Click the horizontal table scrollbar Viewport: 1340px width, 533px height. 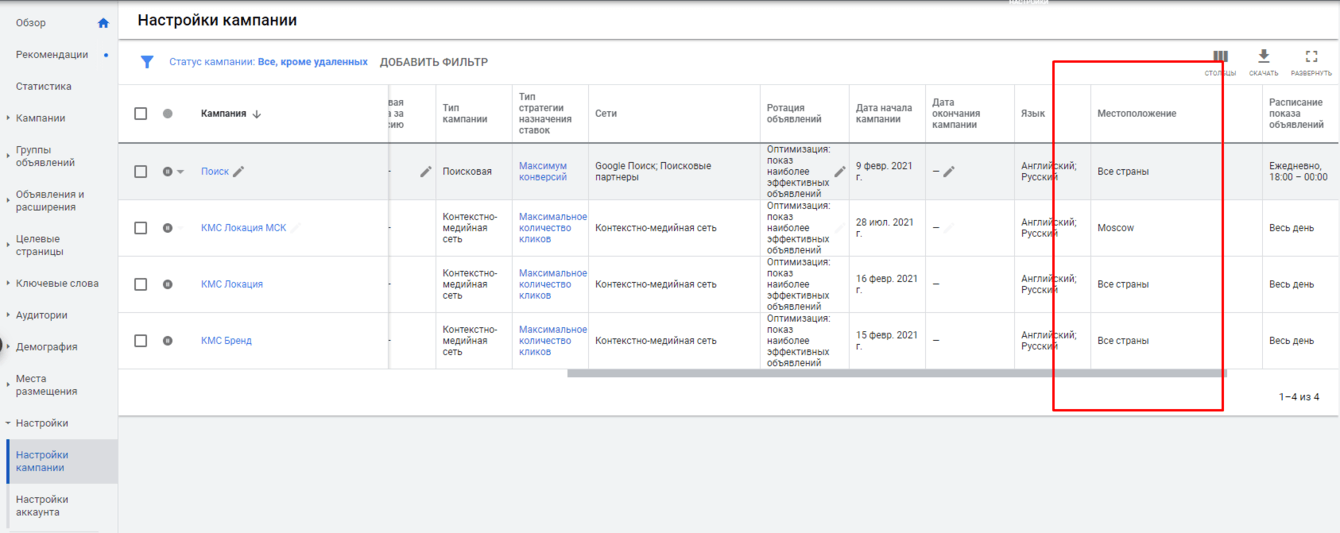click(x=896, y=374)
